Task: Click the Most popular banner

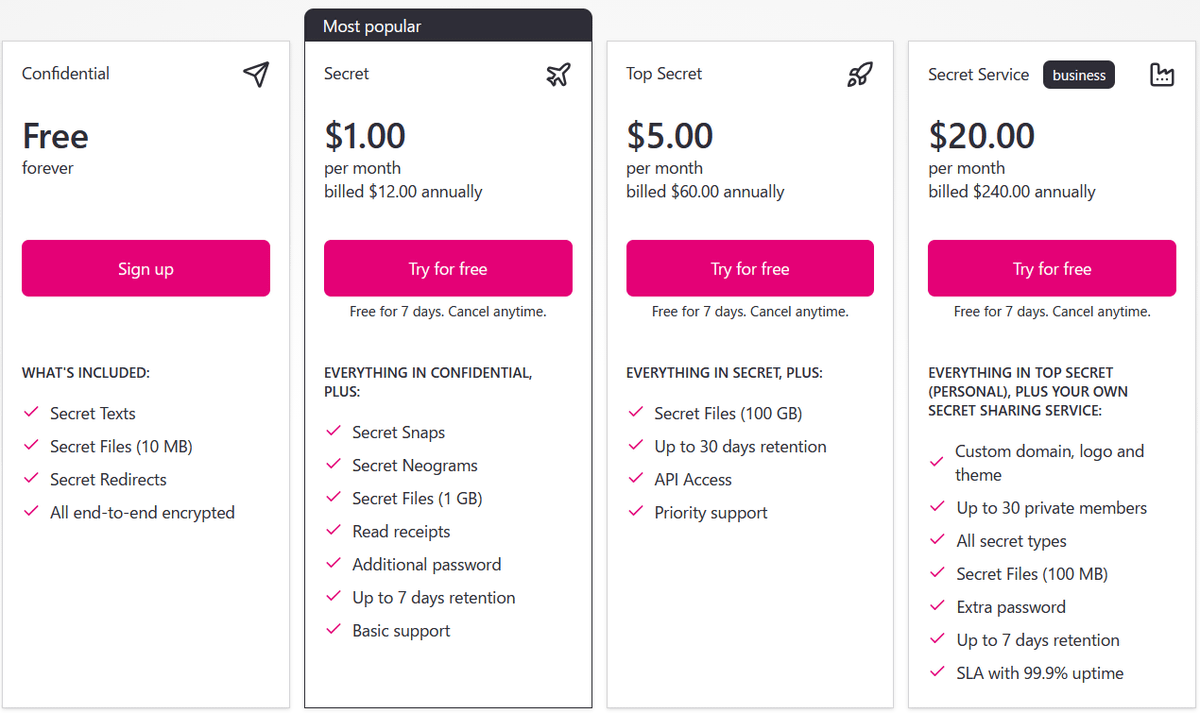Action: click(x=448, y=26)
